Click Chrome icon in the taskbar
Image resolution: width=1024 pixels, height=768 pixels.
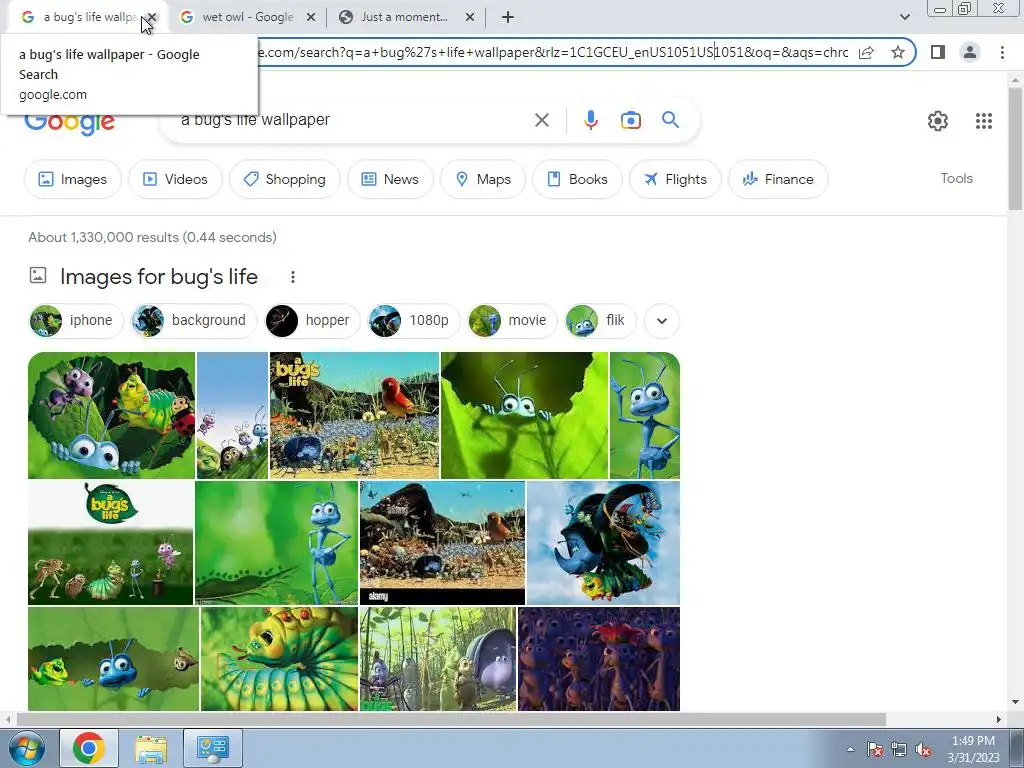coord(89,748)
